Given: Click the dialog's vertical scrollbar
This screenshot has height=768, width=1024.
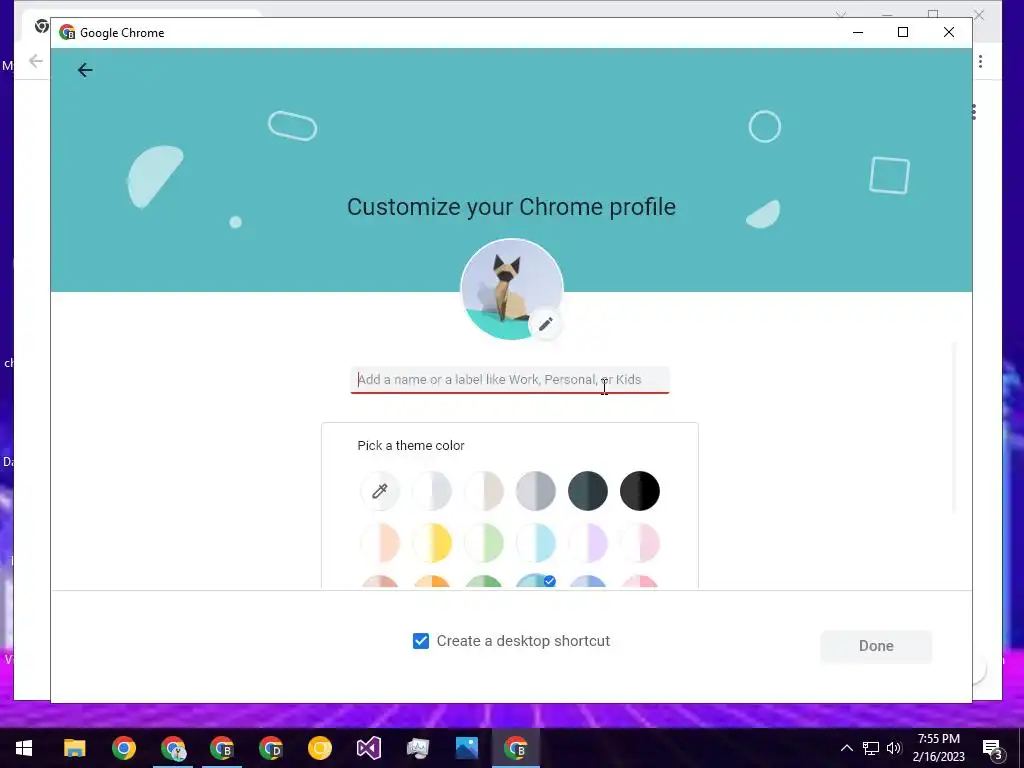Looking at the screenshot, I should pyautogui.click(x=954, y=428).
